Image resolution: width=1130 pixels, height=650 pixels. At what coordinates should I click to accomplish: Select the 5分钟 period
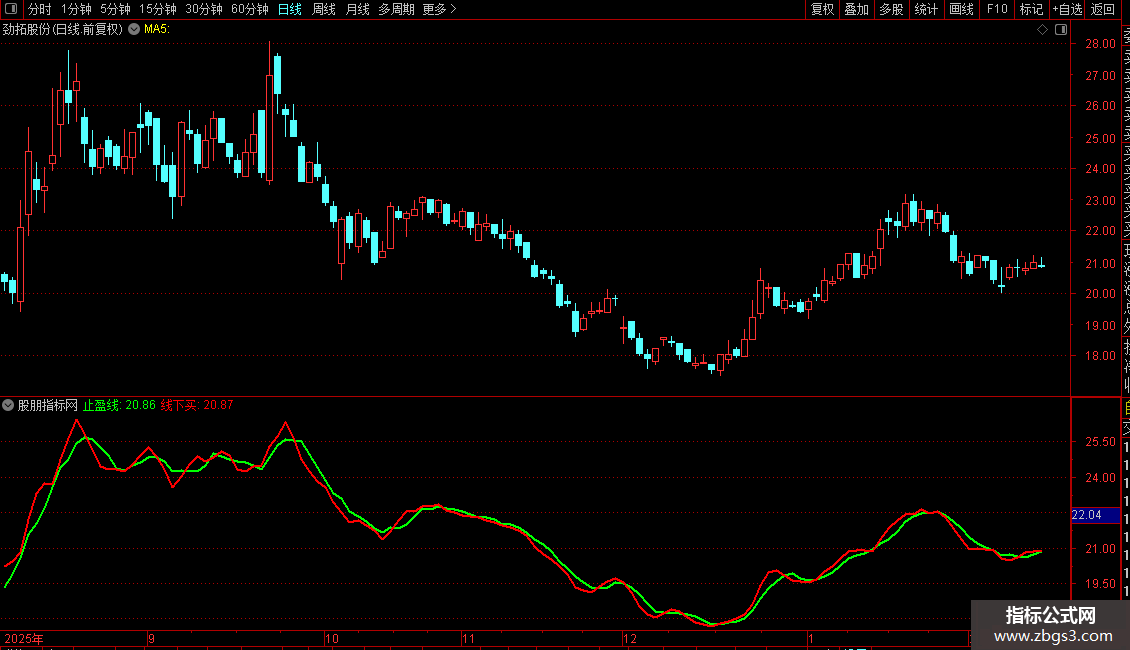115,9
